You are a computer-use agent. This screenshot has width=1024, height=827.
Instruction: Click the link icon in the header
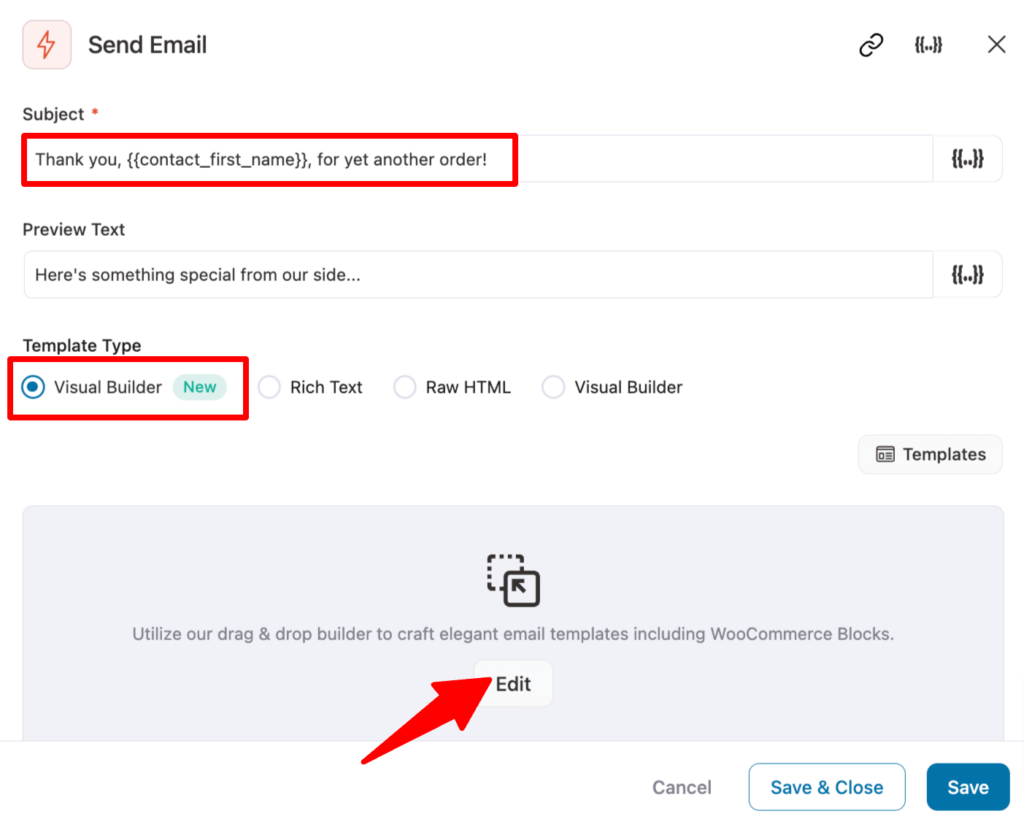(870, 44)
